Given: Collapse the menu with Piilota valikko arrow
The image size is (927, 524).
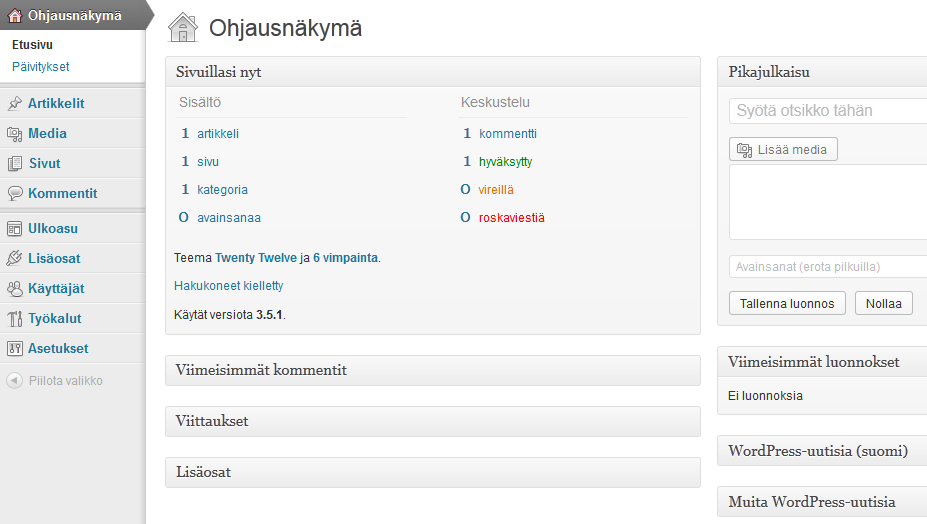Looking at the screenshot, I should (15, 380).
